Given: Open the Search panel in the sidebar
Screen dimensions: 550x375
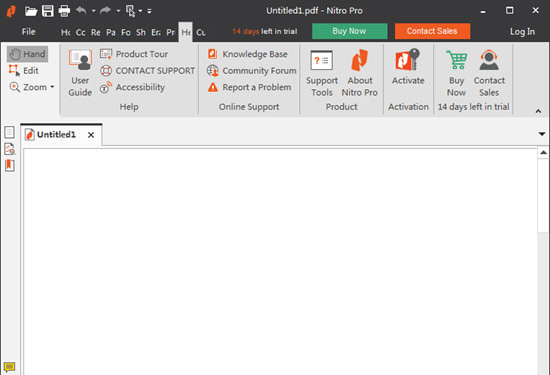Looking at the screenshot, I should click(x=9, y=149).
